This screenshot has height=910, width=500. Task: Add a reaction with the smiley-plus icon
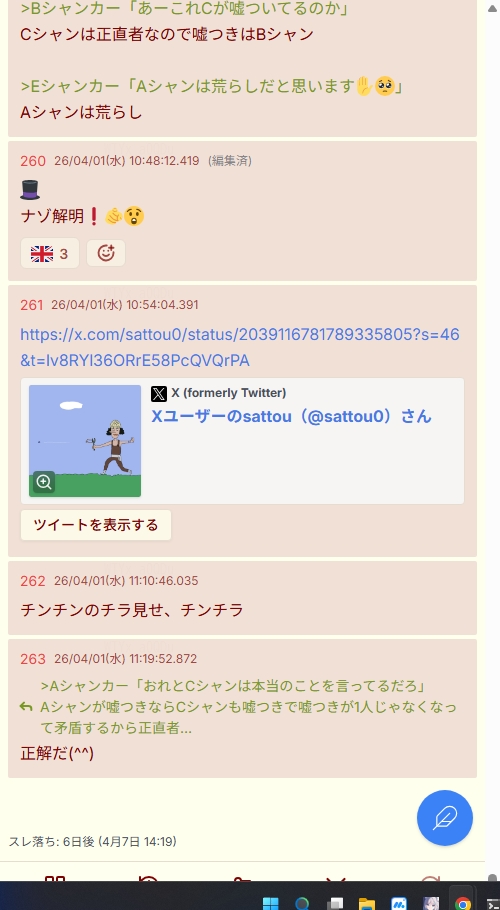(x=106, y=253)
